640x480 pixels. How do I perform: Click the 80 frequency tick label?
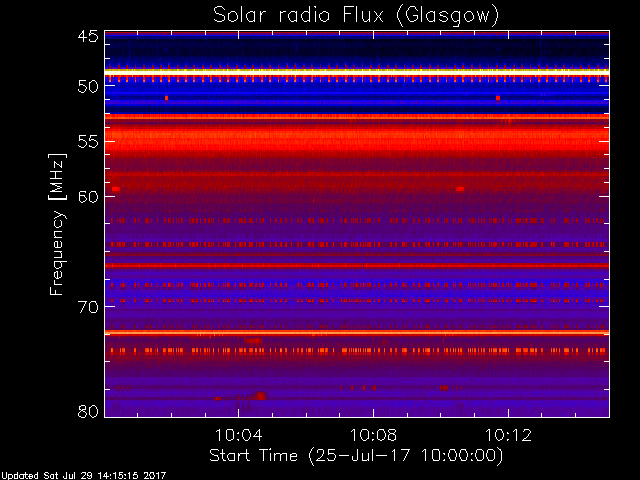(x=88, y=411)
